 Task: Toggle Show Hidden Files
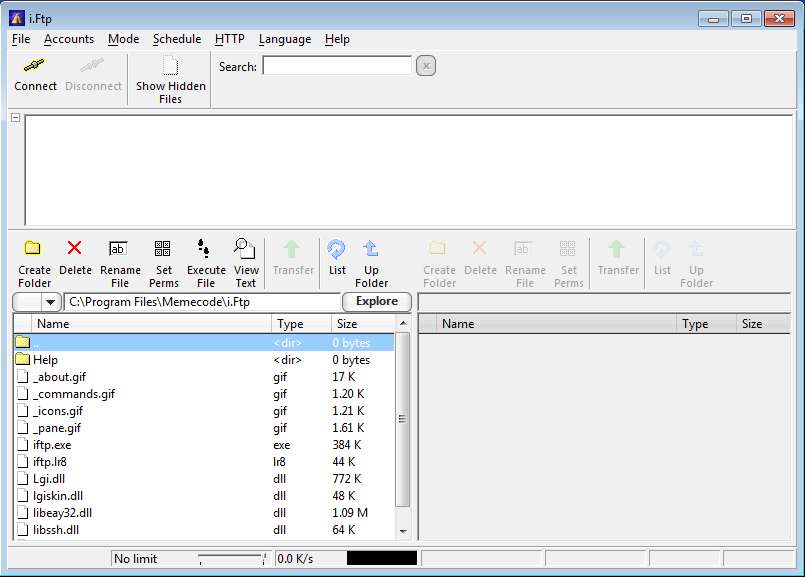click(170, 67)
